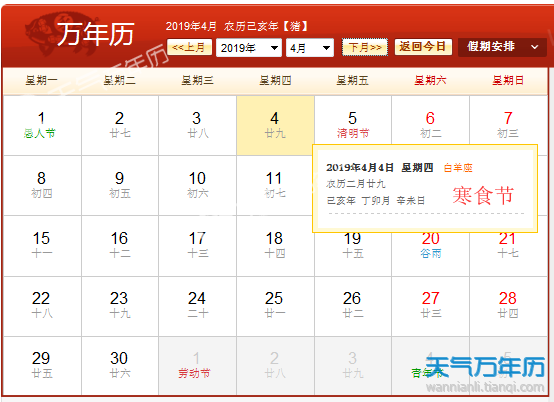The image size is (554, 402).
Task: Select April 1 愚人节 cell
Action: 42,125
